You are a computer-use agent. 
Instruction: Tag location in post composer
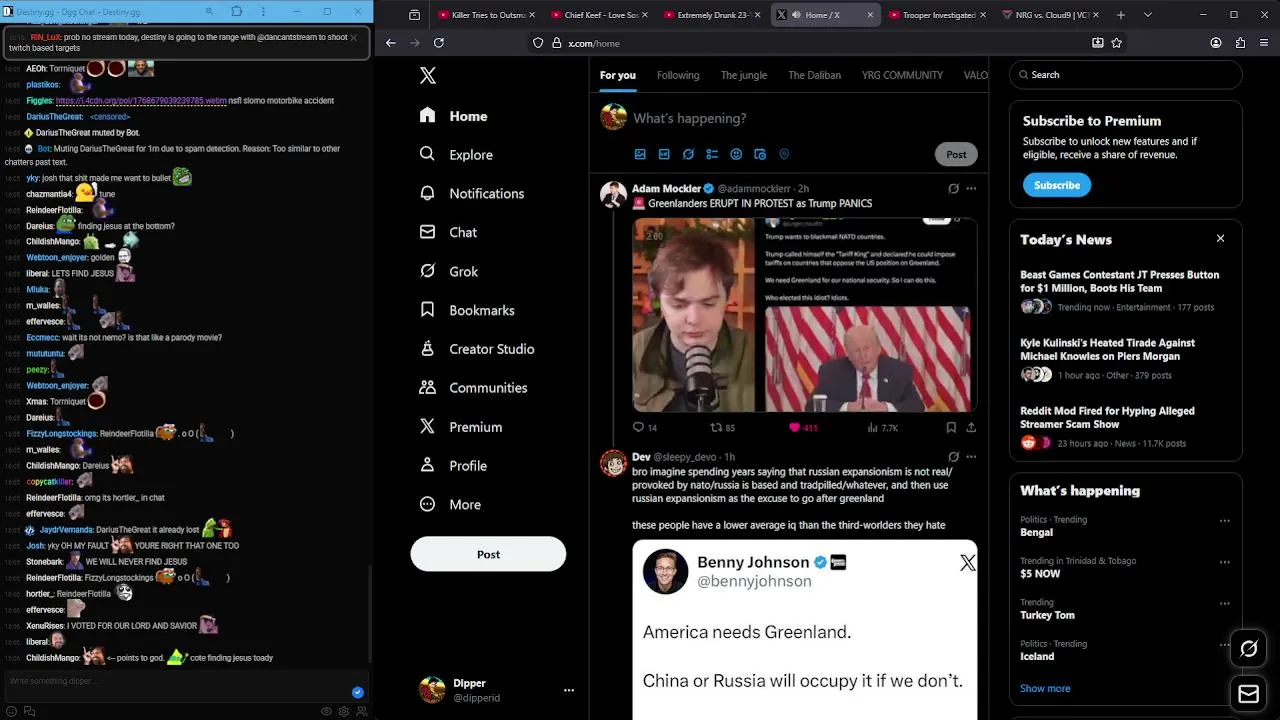784,154
